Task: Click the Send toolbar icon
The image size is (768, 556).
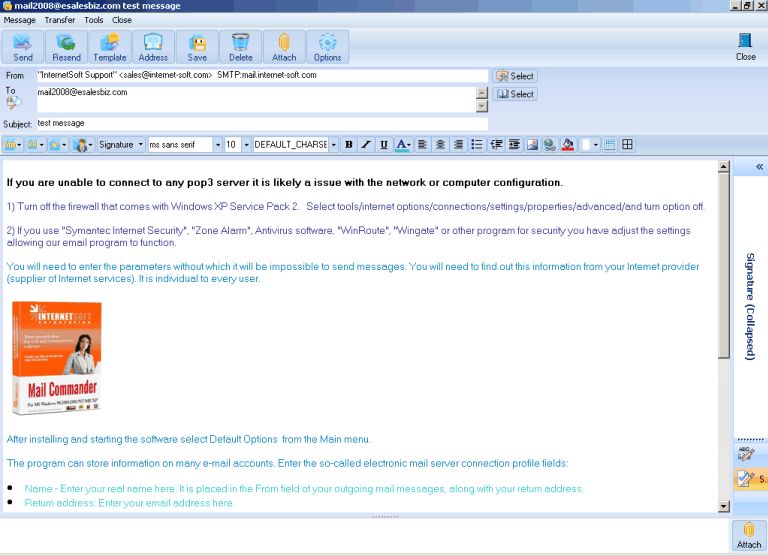Action: click(x=23, y=47)
